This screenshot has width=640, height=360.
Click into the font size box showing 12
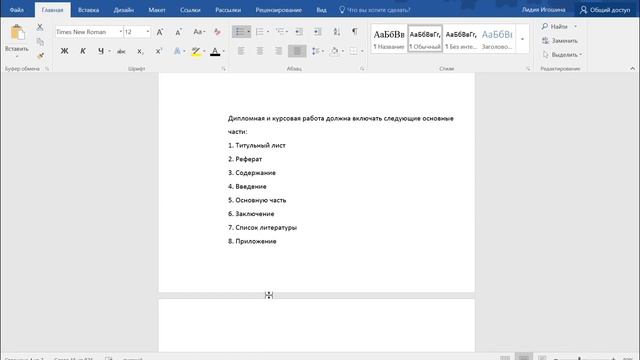[134, 31]
